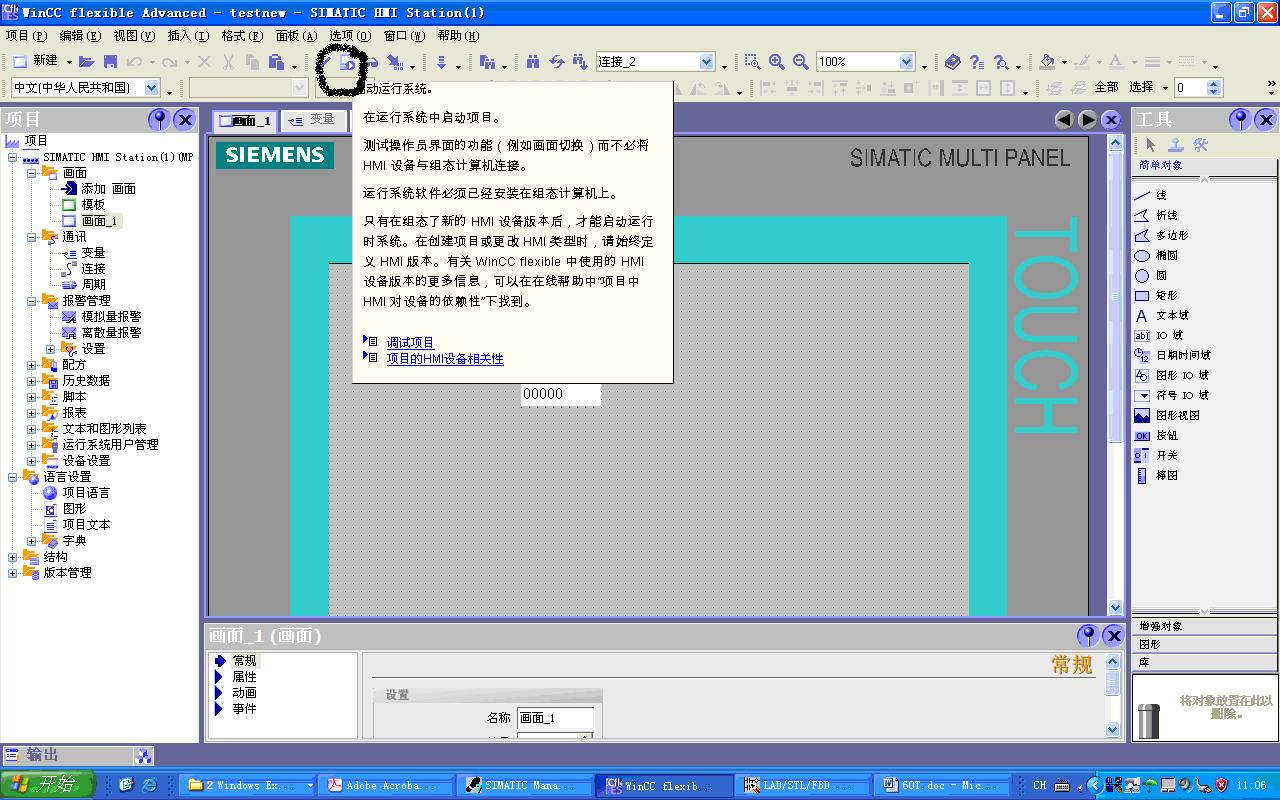Click the help book icon
This screenshot has height=800, width=1280.
coord(952,62)
